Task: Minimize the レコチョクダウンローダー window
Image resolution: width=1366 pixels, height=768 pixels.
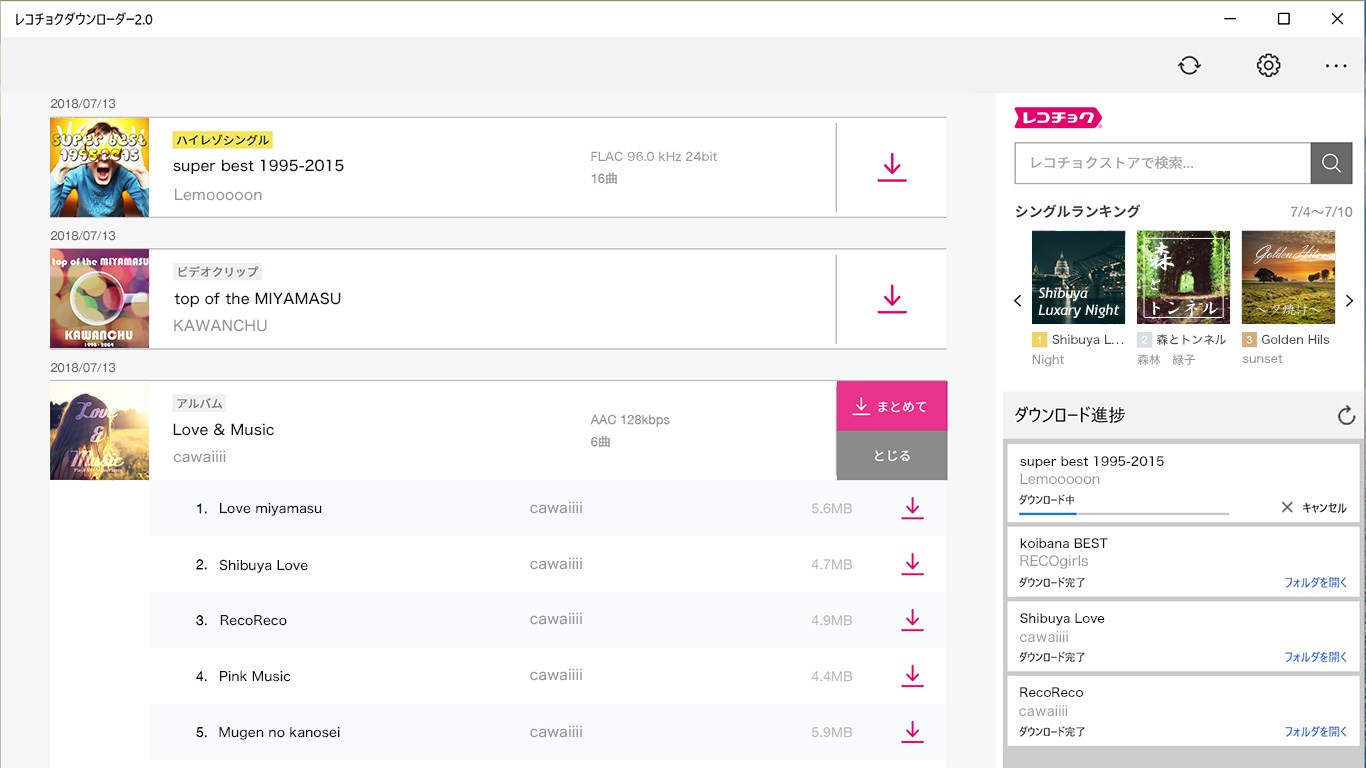Action: 1231,19
